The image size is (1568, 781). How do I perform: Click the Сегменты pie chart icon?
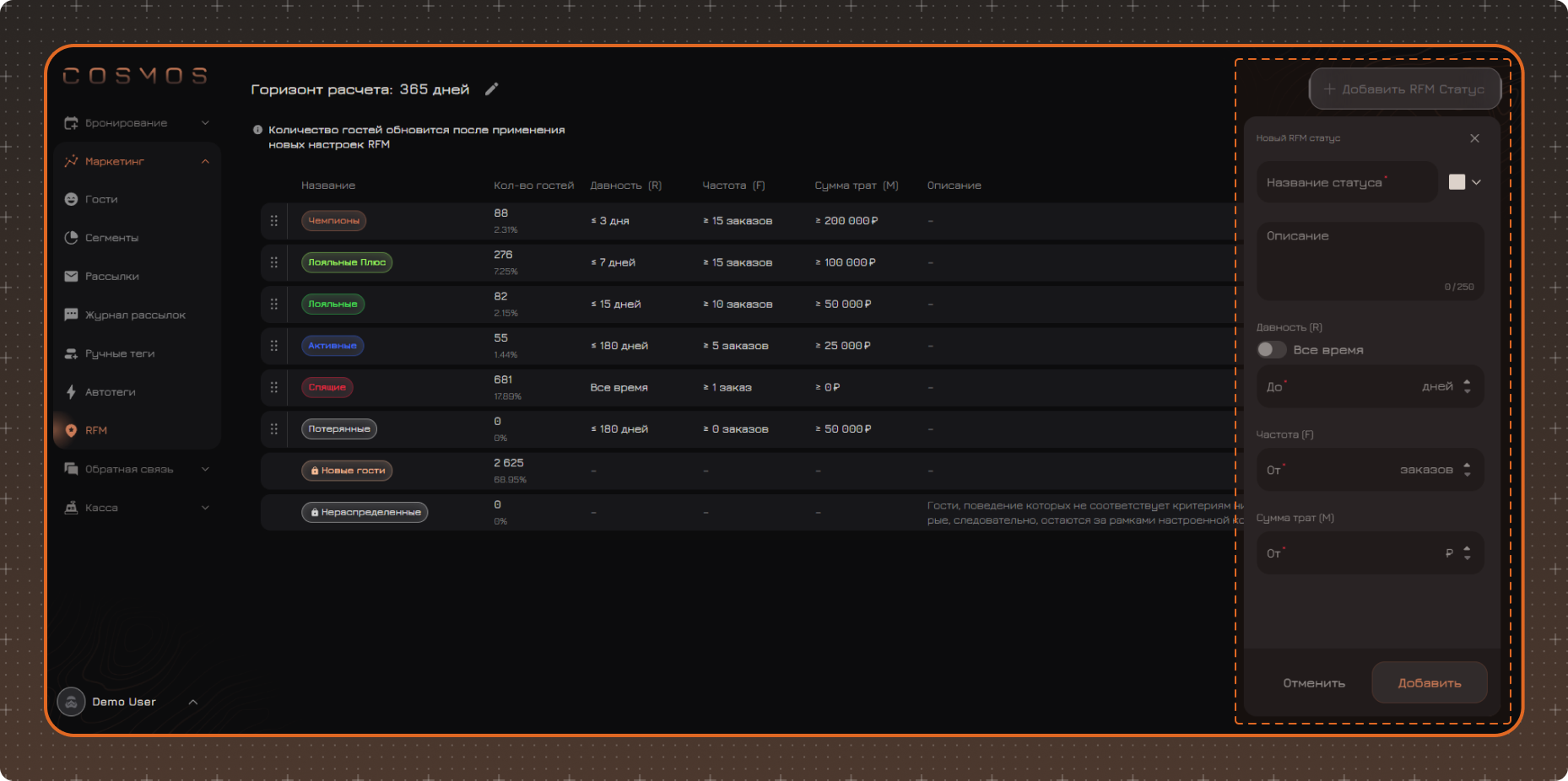71,238
